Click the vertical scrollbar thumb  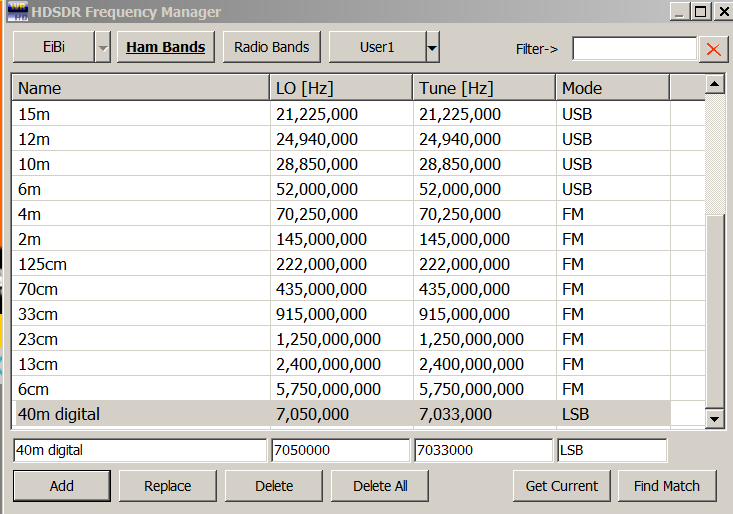714,311
